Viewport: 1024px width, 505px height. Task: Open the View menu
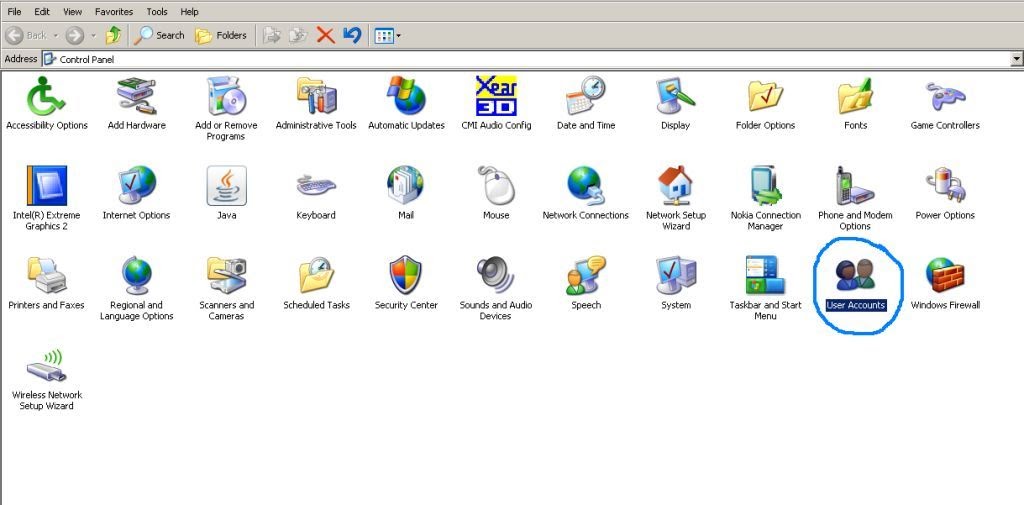(72, 12)
